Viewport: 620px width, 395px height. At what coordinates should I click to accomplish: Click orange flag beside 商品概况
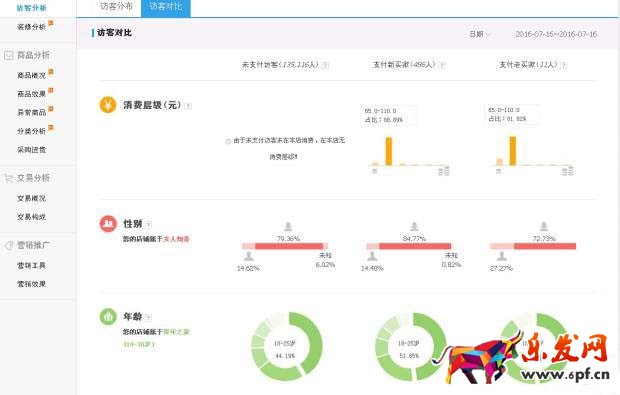click(51, 72)
